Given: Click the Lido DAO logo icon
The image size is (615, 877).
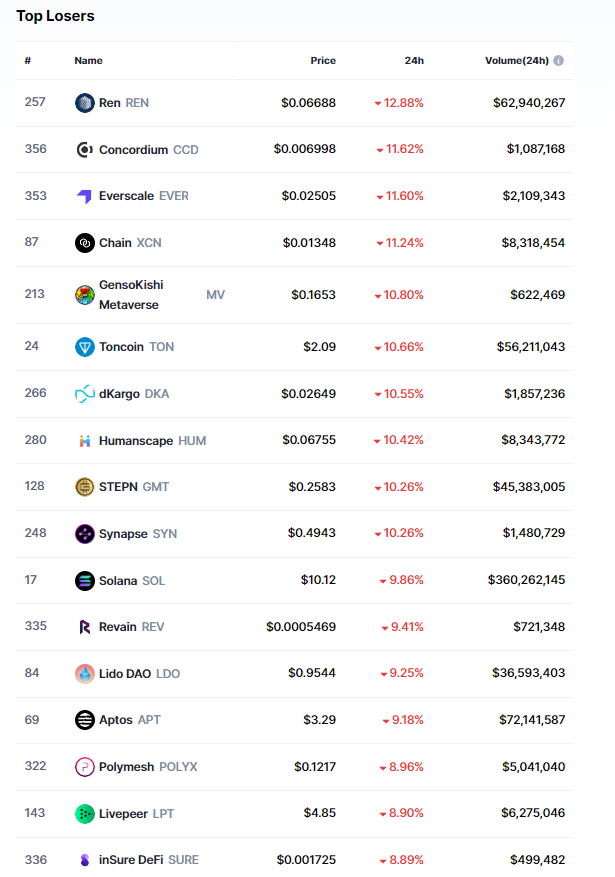Looking at the screenshot, I should [x=85, y=674].
